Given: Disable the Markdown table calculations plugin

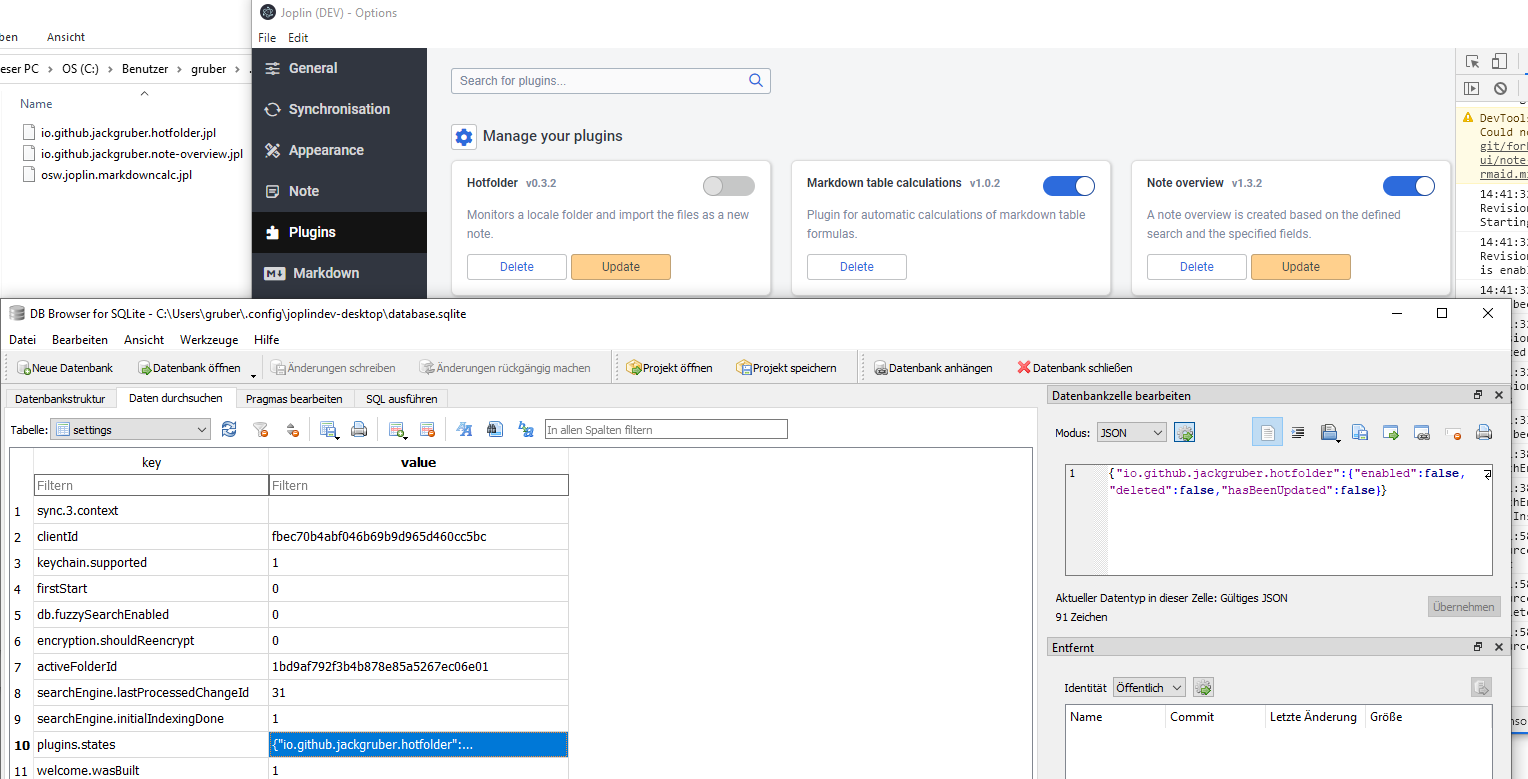Looking at the screenshot, I should click(x=1069, y=186).
